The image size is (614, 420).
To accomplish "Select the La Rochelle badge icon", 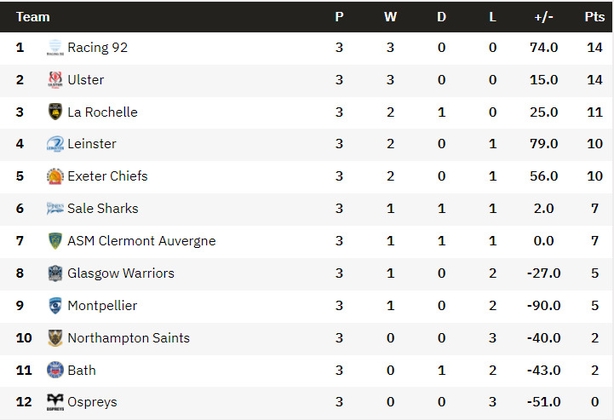I will [x=55, y=112].
